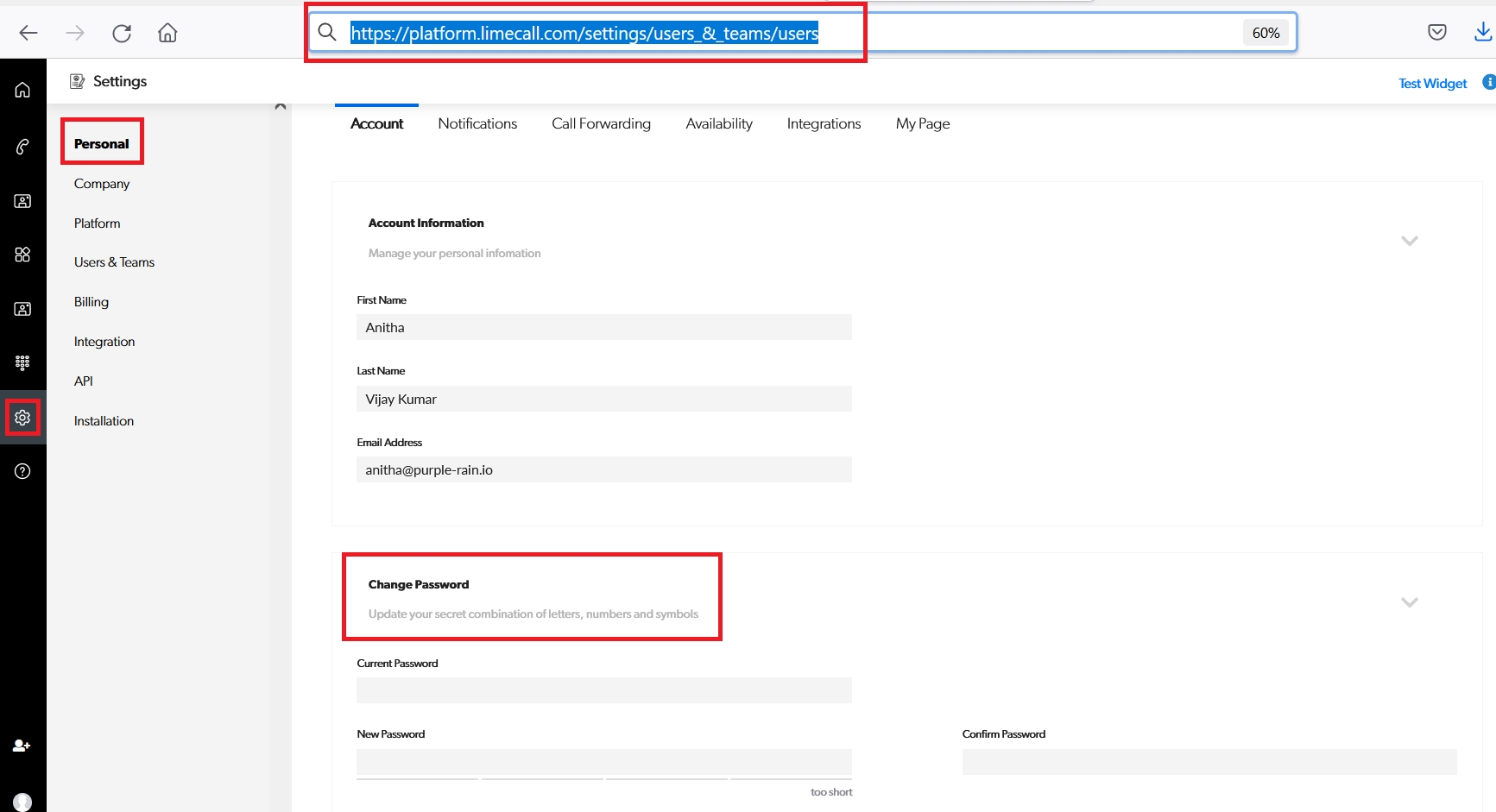Open the dial pad grid icon
The height and width of the screenshot is (812, 1496).
tap(22, 362)
